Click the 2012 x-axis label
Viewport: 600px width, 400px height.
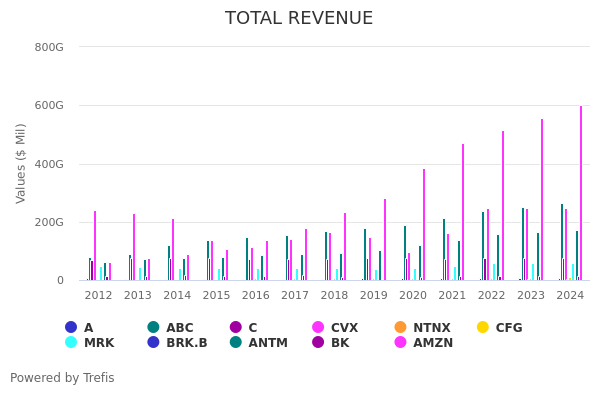(x=98, y=296)
